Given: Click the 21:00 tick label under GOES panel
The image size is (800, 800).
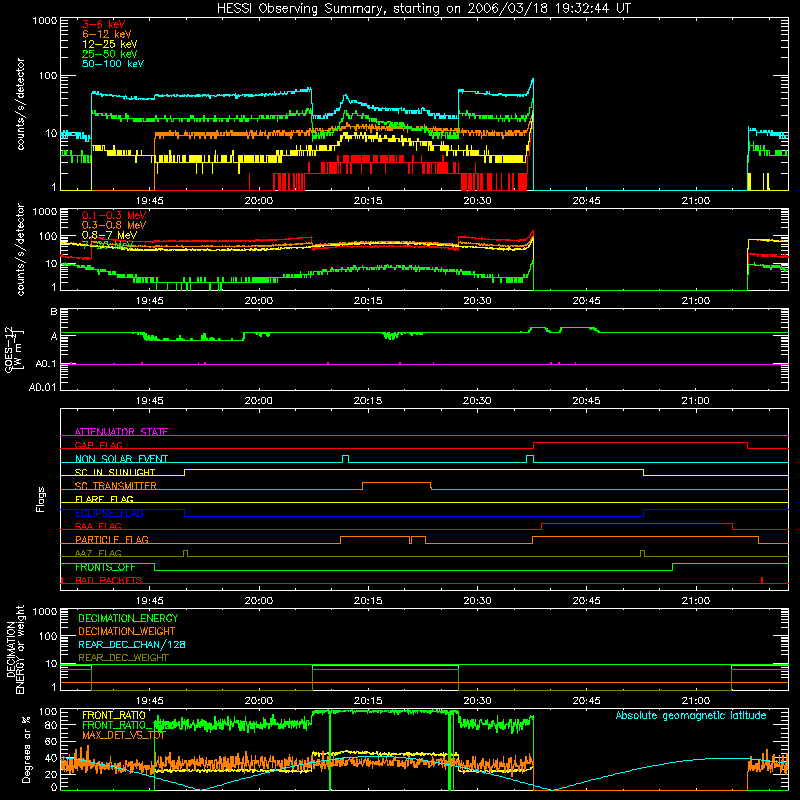Looking at the screenshot, I should point(695,401).
